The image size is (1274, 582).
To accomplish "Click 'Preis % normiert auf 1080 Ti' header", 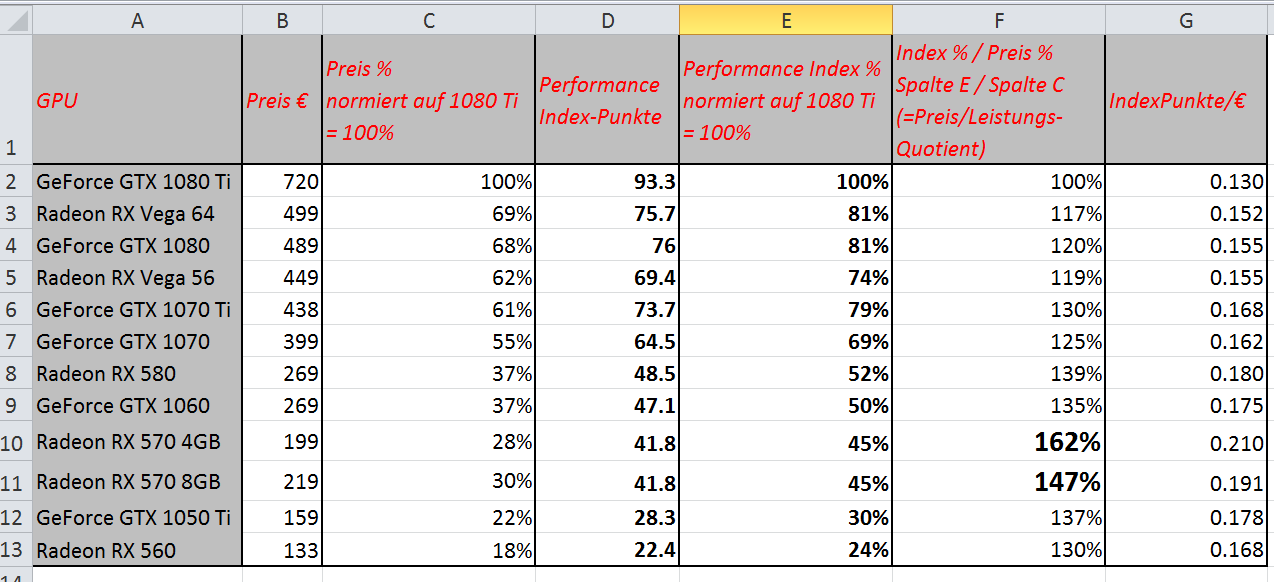I will 428,100.
